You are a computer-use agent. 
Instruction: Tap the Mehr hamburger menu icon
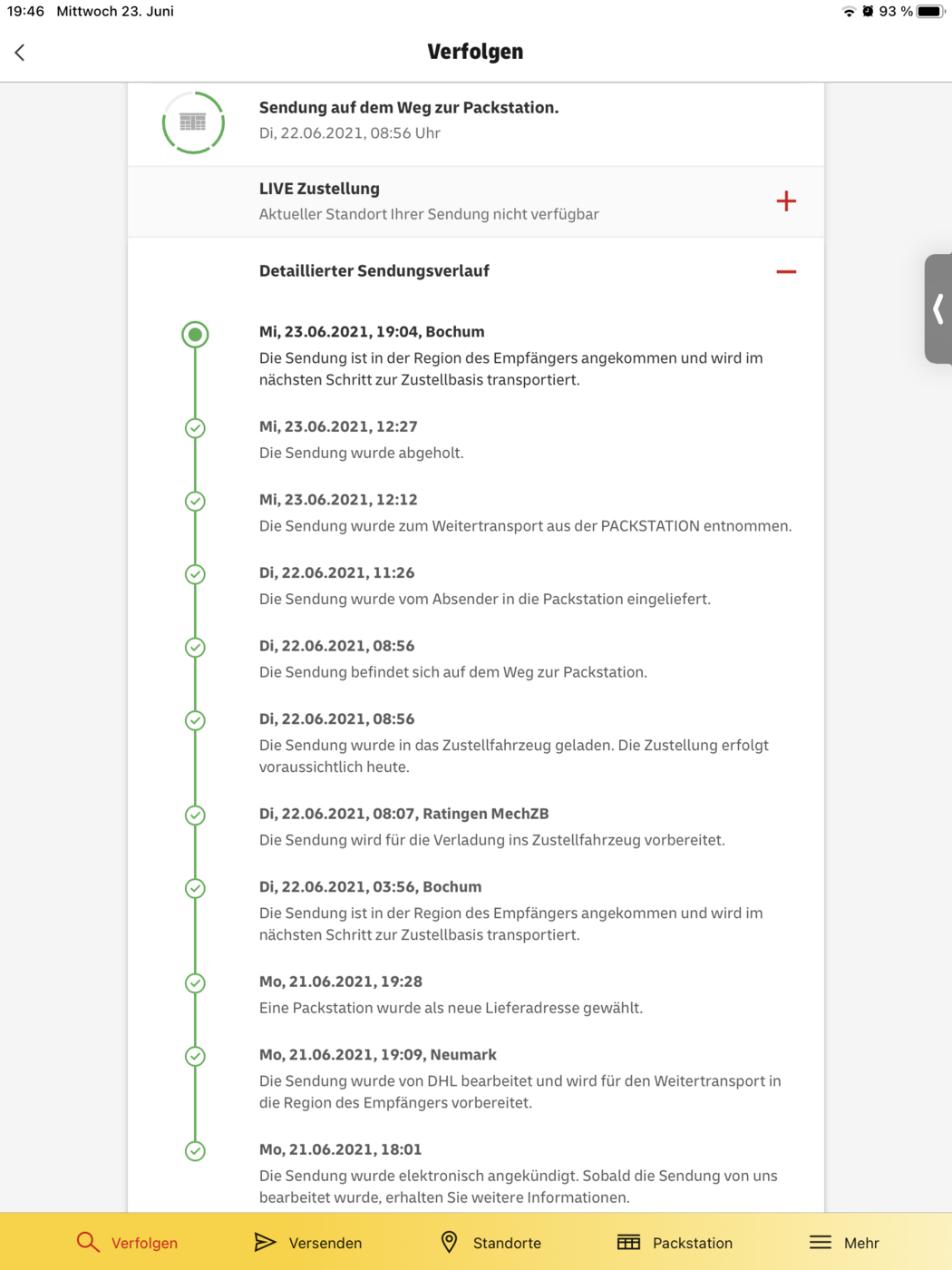click(821, 1242)
